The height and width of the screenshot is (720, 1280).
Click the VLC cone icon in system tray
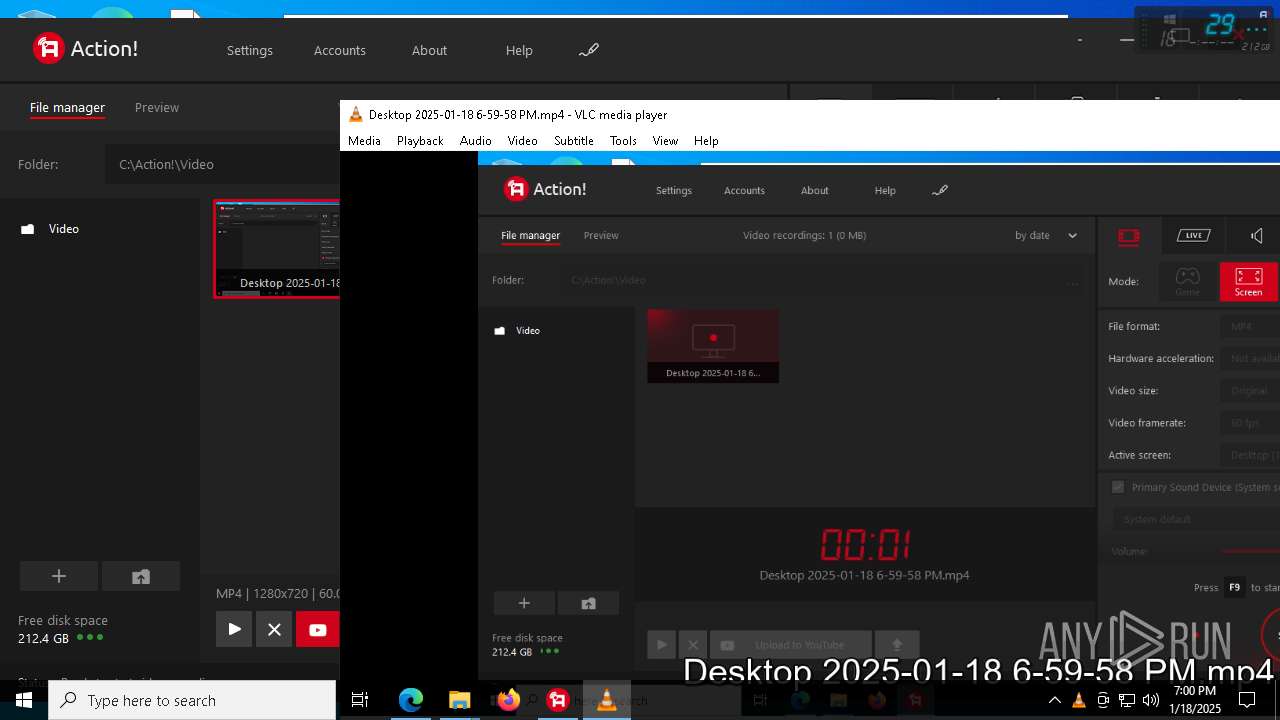[1079, 700]
